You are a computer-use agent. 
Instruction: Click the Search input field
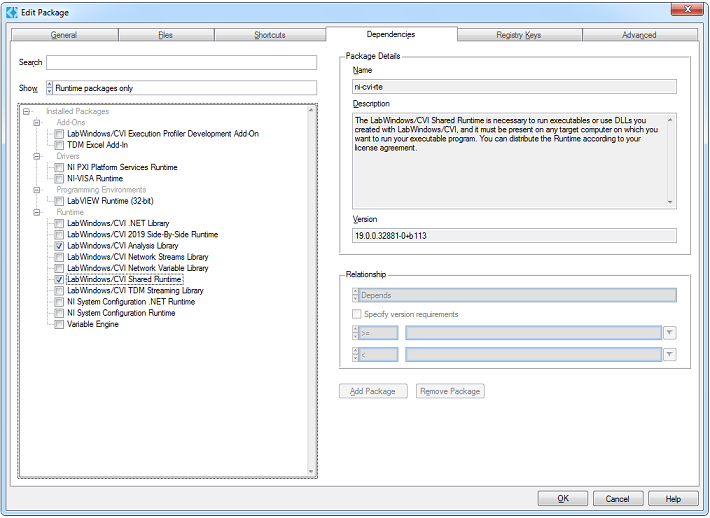(182, 62)
